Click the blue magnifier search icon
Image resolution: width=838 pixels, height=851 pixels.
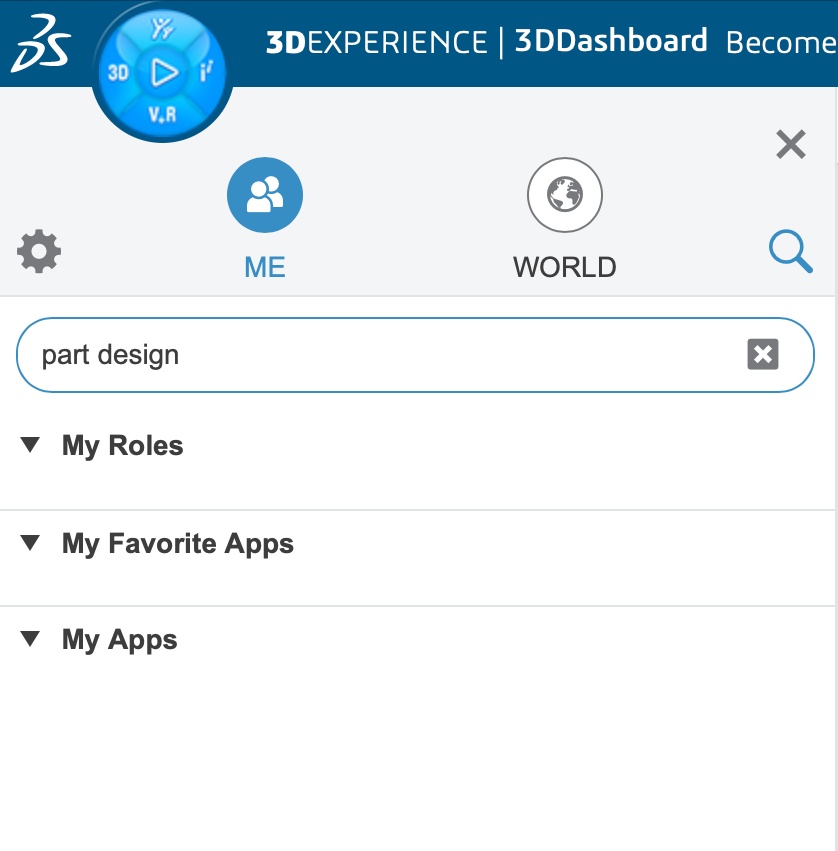(x=790, y=250)
